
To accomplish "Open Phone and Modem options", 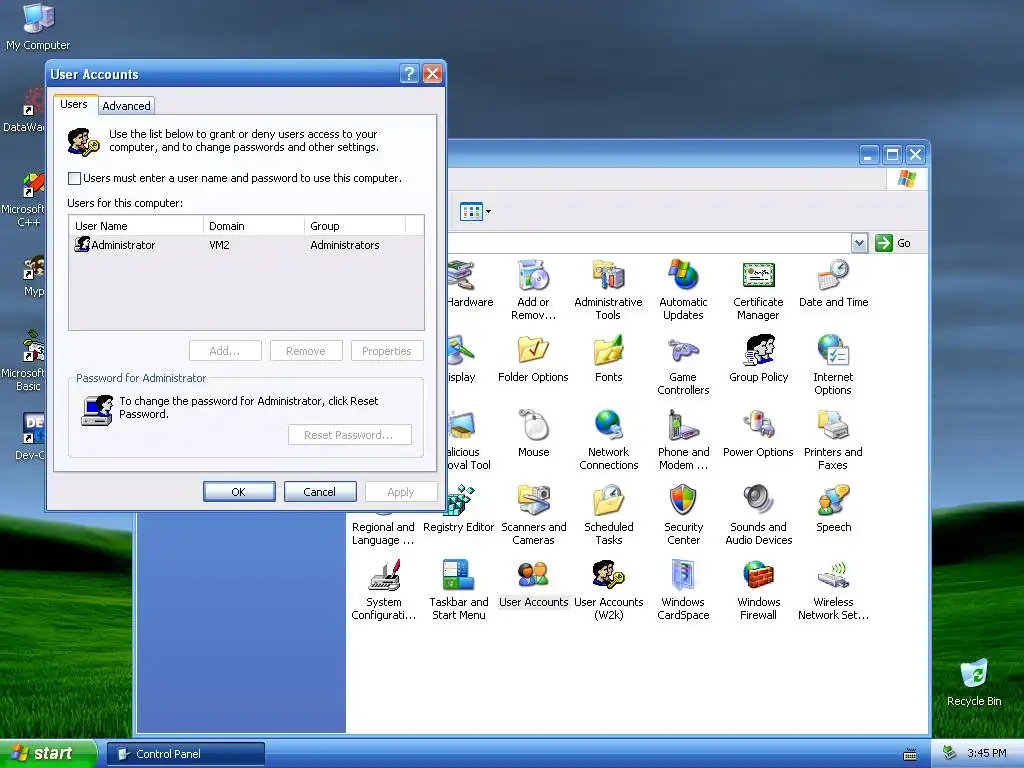I will (x=683, y=440).
